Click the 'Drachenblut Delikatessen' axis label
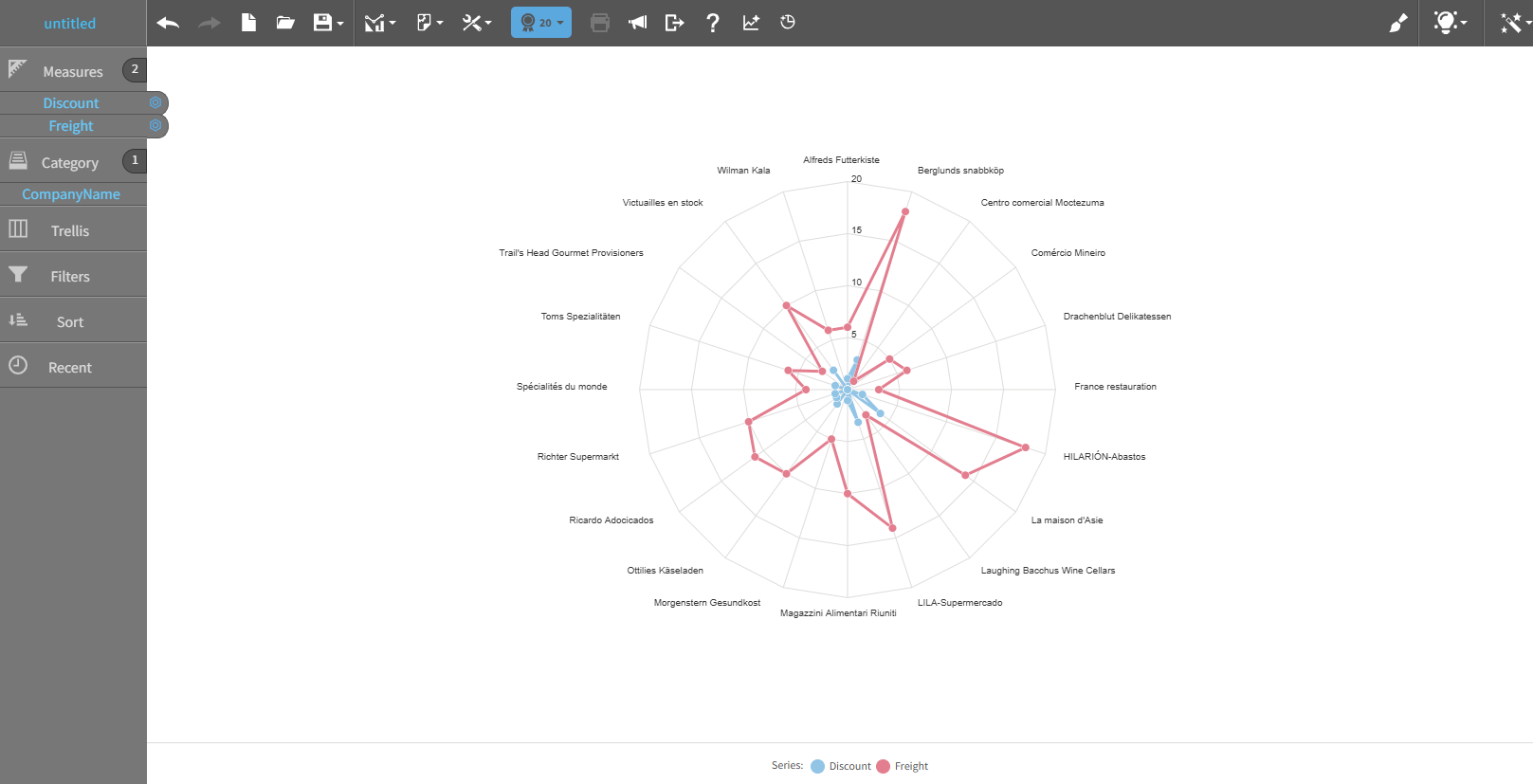Viewport: 1533px width, 784px height. 1117,317
